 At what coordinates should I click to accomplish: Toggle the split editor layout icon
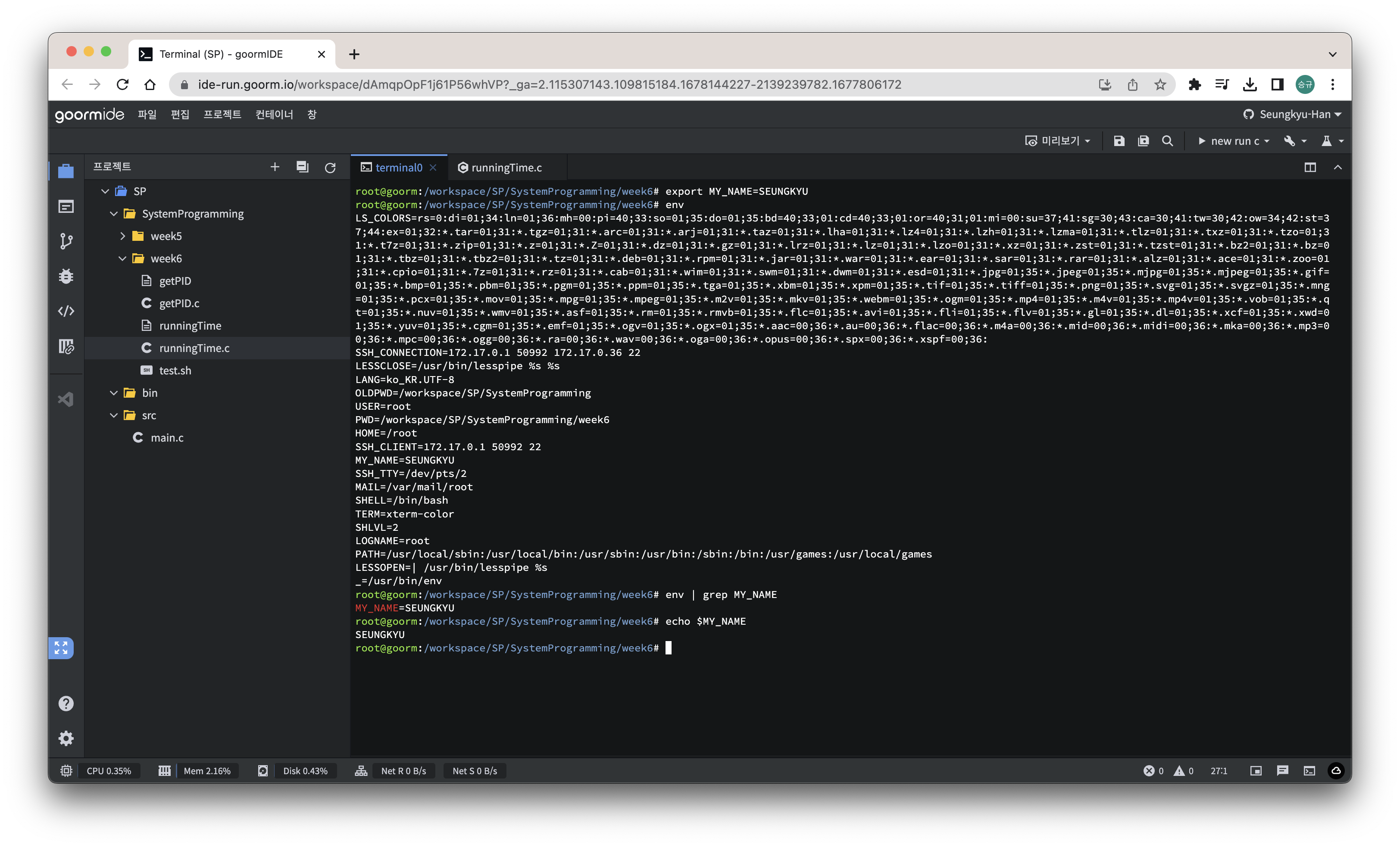[1309, 168]
